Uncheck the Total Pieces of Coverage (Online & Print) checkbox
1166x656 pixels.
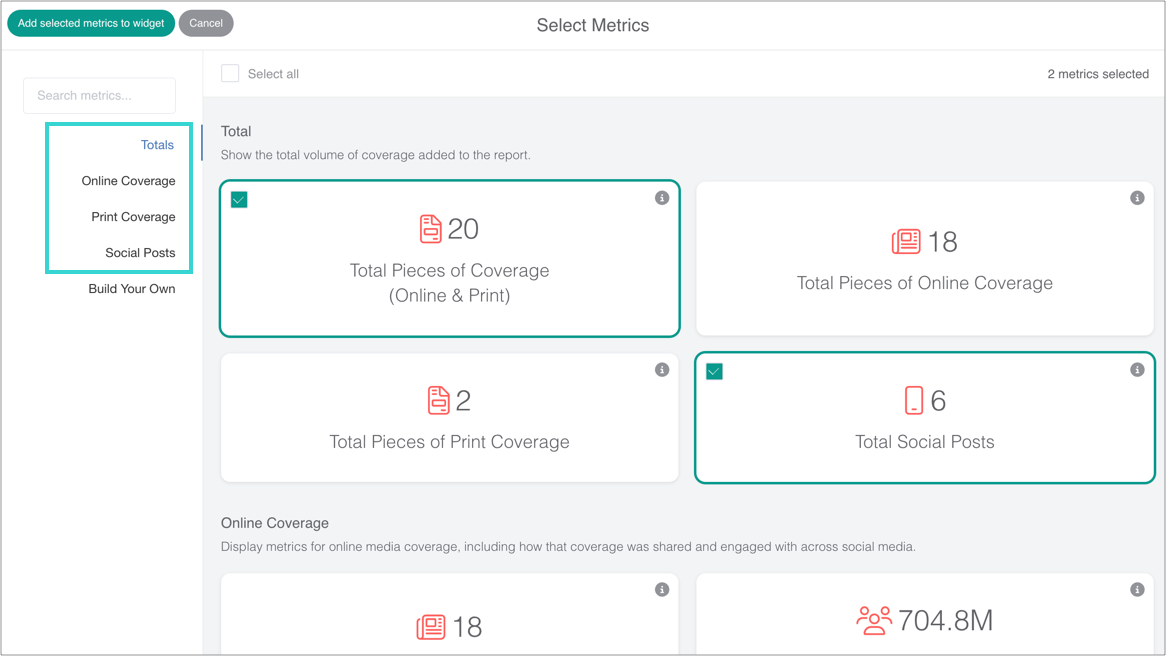coord(239,200)
